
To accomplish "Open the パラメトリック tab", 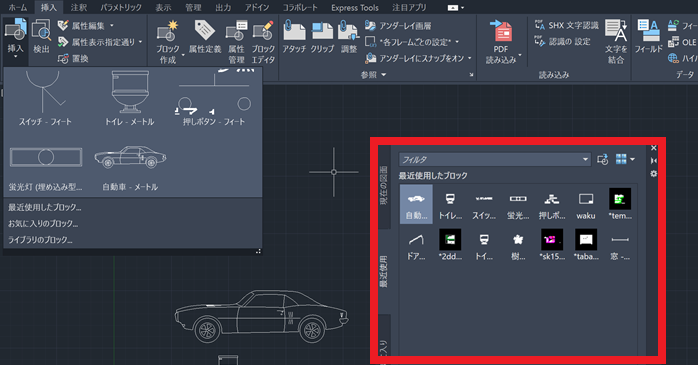I will pos(121,8).
